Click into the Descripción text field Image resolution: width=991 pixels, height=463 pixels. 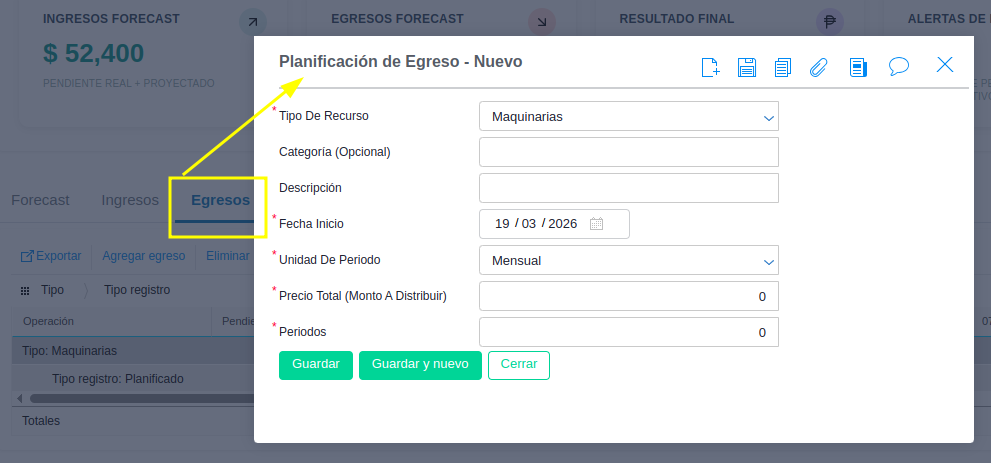(x=628, y=188)
